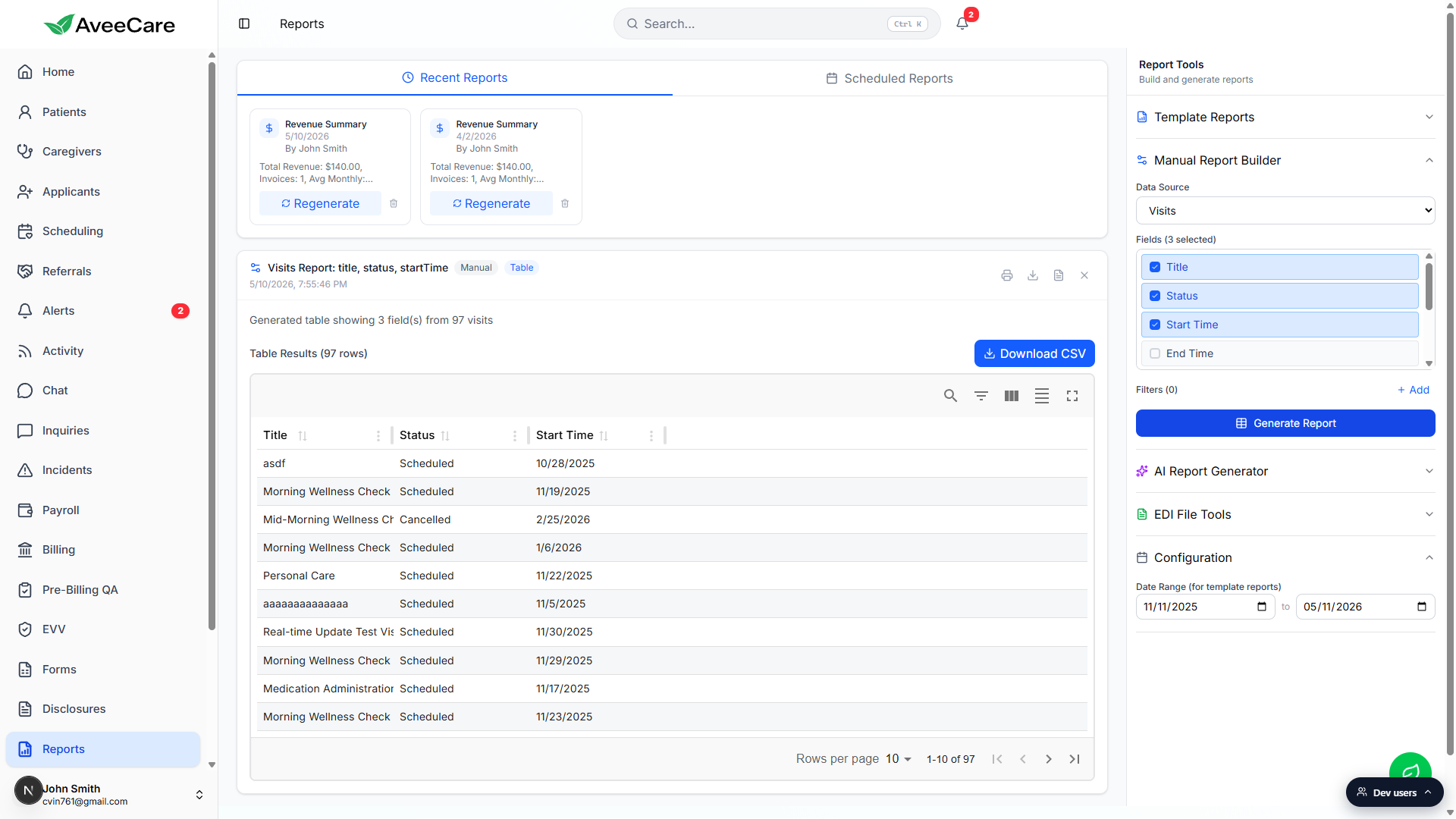1456x819 pixels.
Task: Open the notifications bell
Action: pyautogui.click(x=962, y=24)
